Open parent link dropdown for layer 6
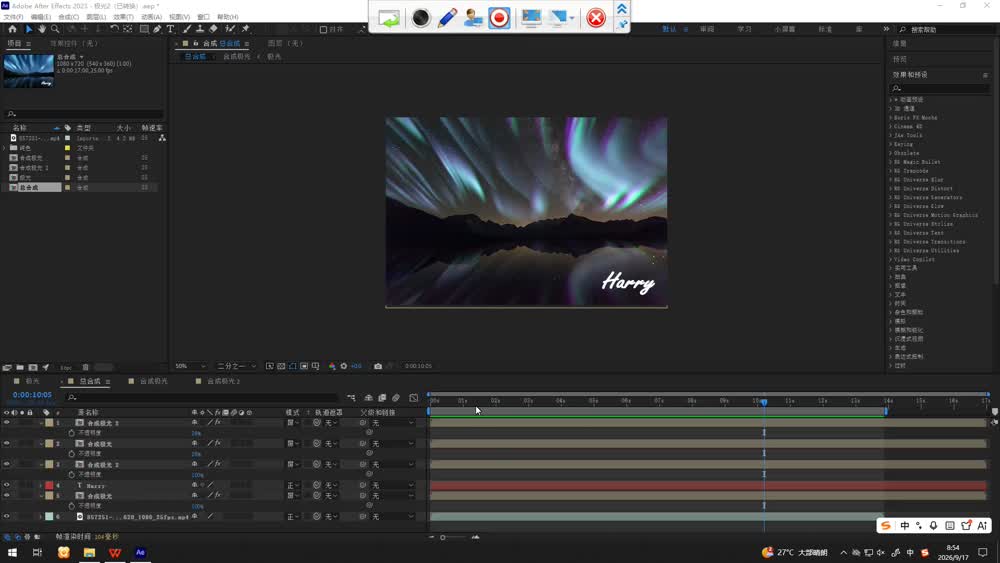This screenshot has width=1000, height=563. [391, 516]
